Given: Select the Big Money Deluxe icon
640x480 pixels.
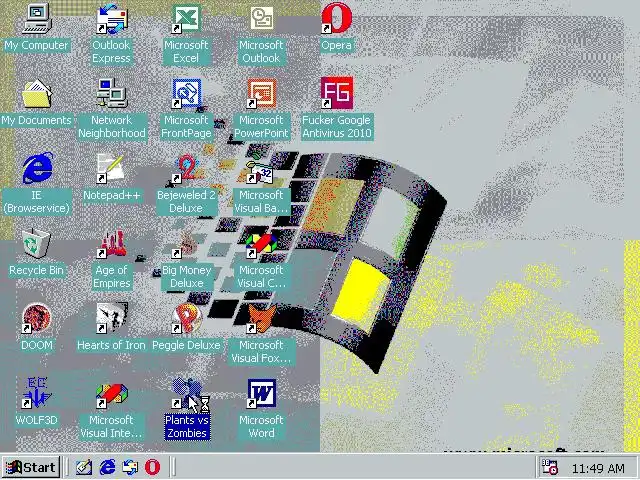Looking at the screenshot, I should point(186,244).
